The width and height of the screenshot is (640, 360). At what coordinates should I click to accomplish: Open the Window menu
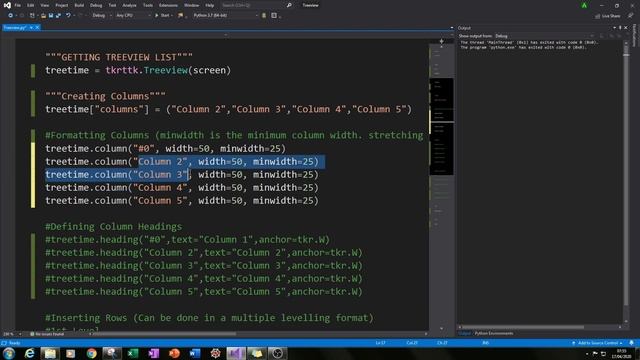click(191, 5)
